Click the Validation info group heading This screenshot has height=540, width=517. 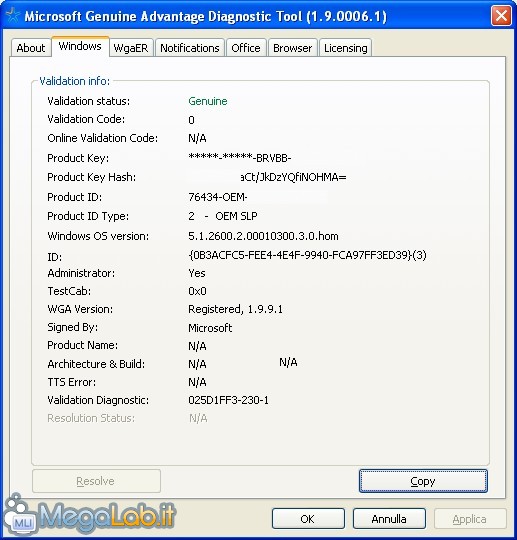pos(74,81)
